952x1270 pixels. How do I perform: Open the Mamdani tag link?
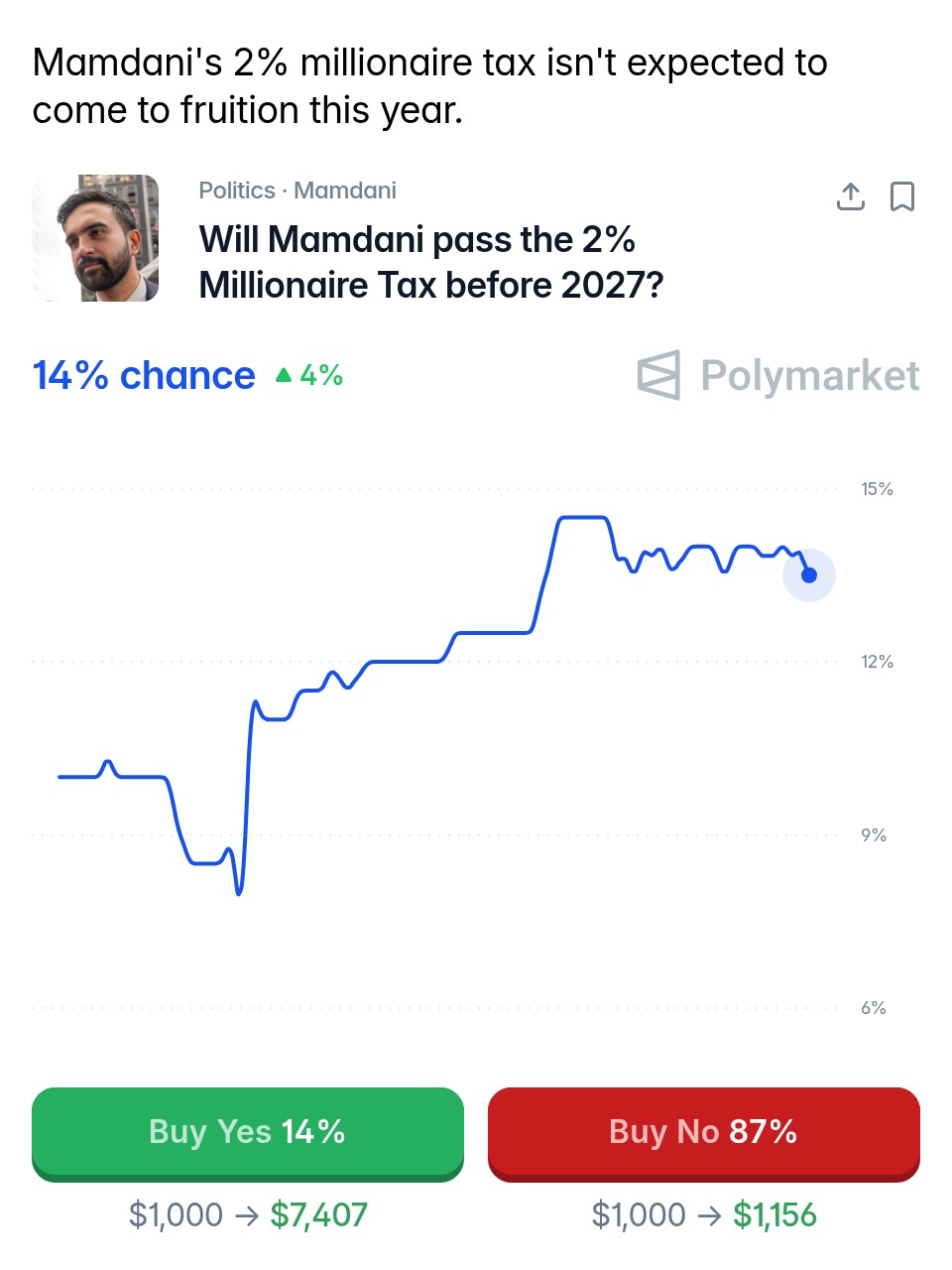pyautogui.click(x=345, y=190)
